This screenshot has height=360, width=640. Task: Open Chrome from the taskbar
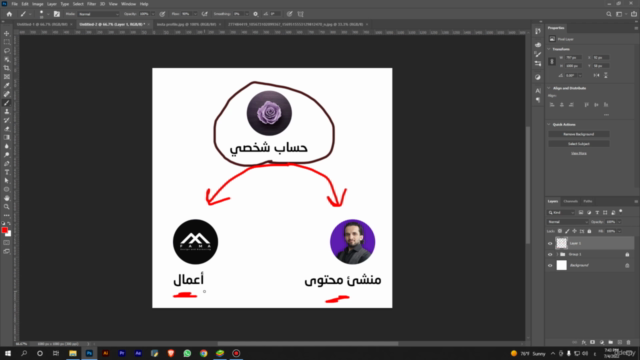pyautogui.click(x=203, y=353)
